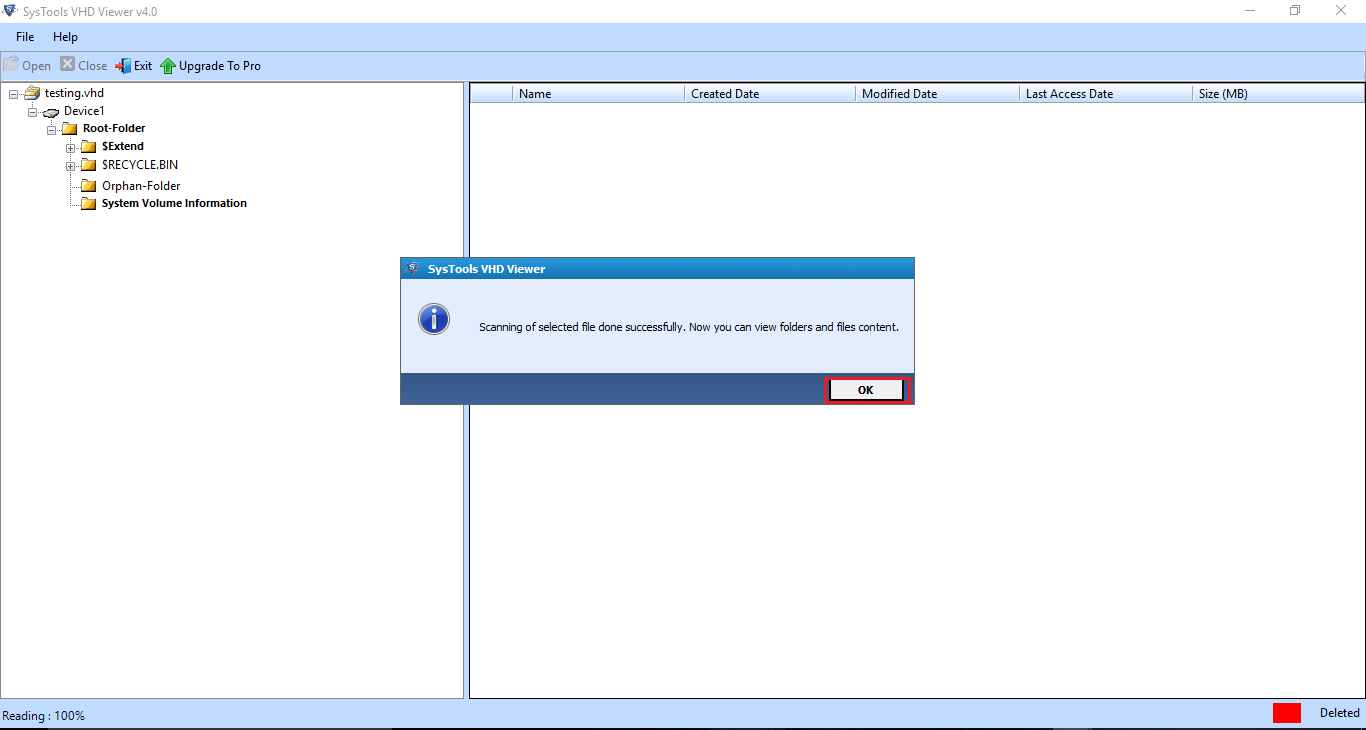The width and height of the screenshot is (1366, 730).
Task: Click the scanning success message text
Action: click(x=689, y=327)
